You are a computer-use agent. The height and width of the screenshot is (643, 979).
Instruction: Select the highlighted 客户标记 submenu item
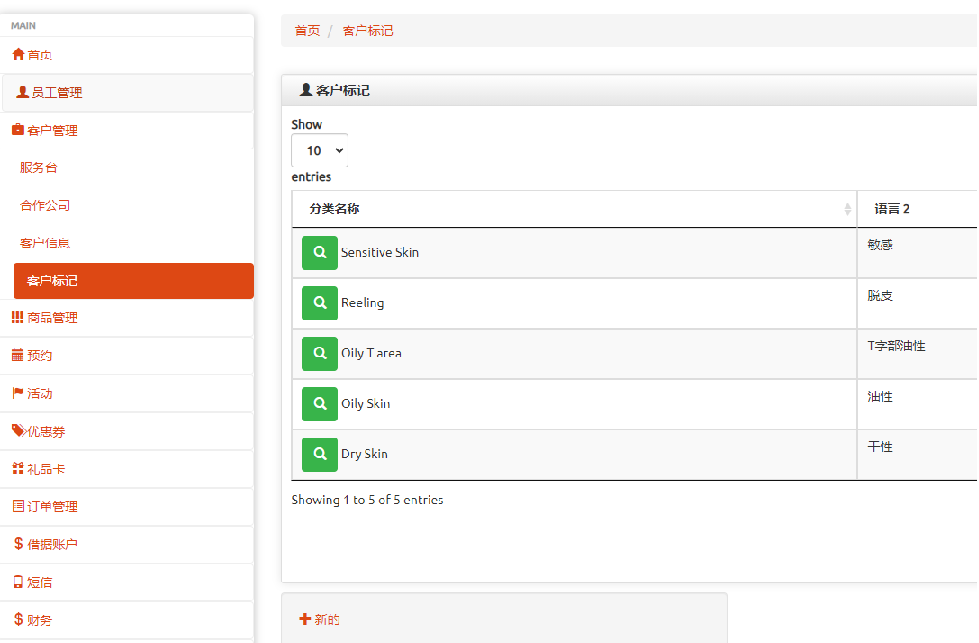tap(134, 281)
